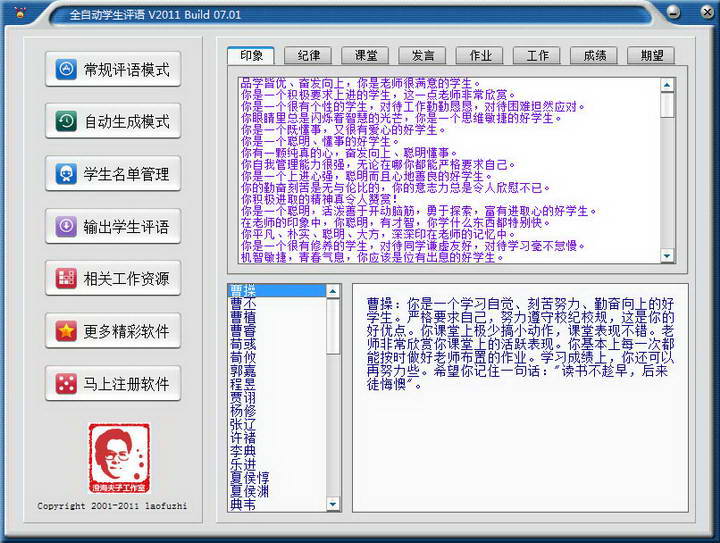Viewport: 720px width, 543px height.
Task: Select student 夏侯惇 in list
Action: [x=277, y=478]
